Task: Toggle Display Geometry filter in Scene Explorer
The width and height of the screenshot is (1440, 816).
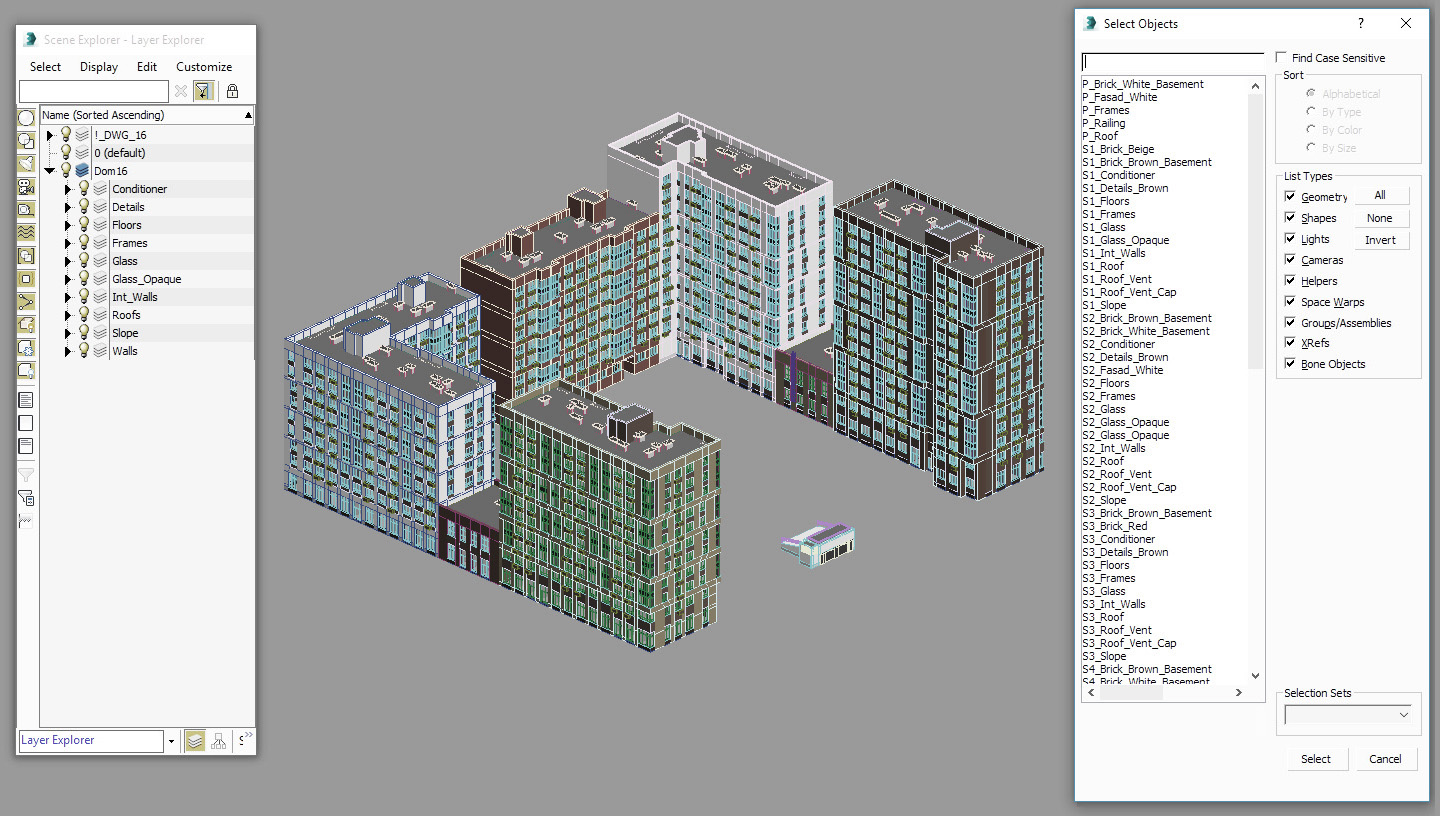Action: (x=27, y=118)
